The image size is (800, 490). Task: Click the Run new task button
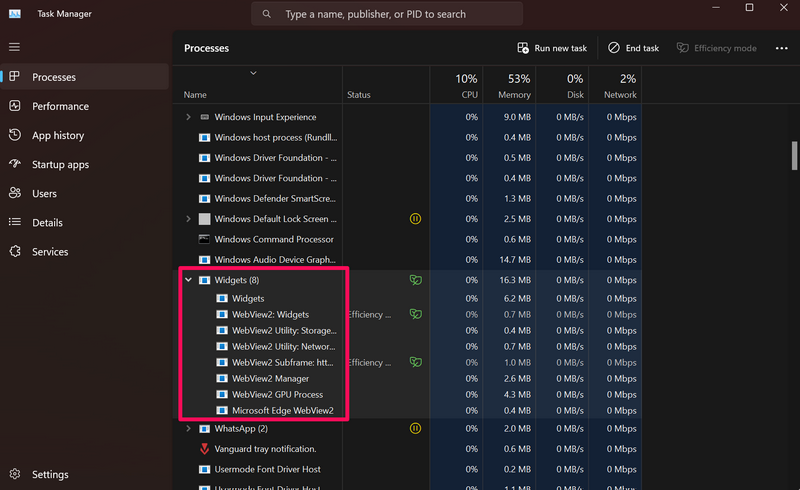[553, 48]
